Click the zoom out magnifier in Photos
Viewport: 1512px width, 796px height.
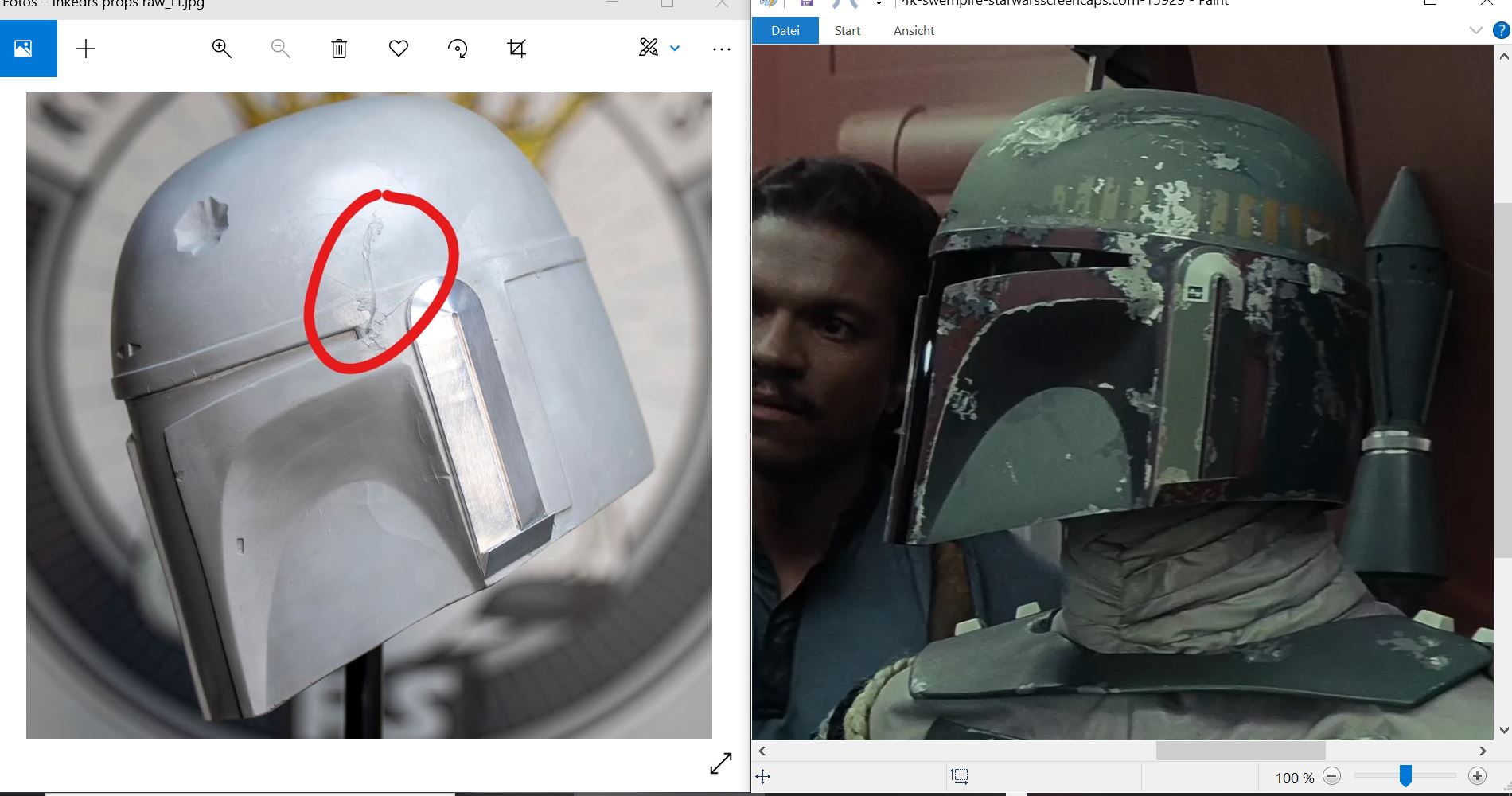(280, 49)
